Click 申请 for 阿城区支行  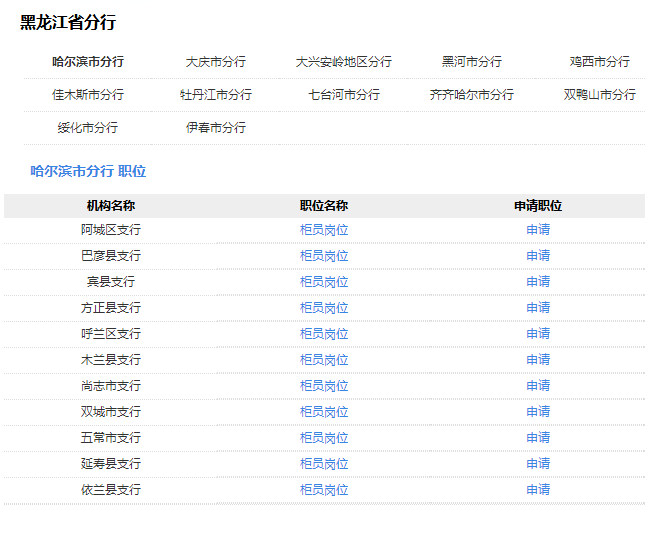[538, 230]
